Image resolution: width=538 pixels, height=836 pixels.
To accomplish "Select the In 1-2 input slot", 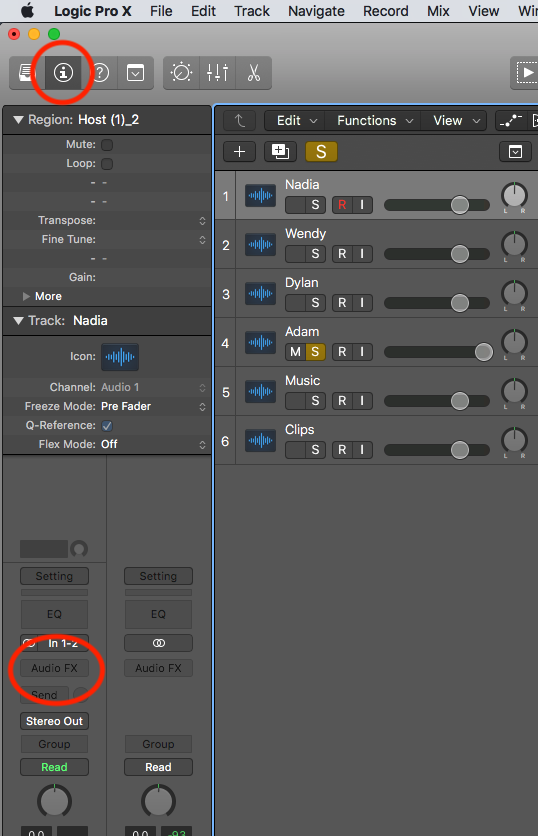I will (63, 643).
